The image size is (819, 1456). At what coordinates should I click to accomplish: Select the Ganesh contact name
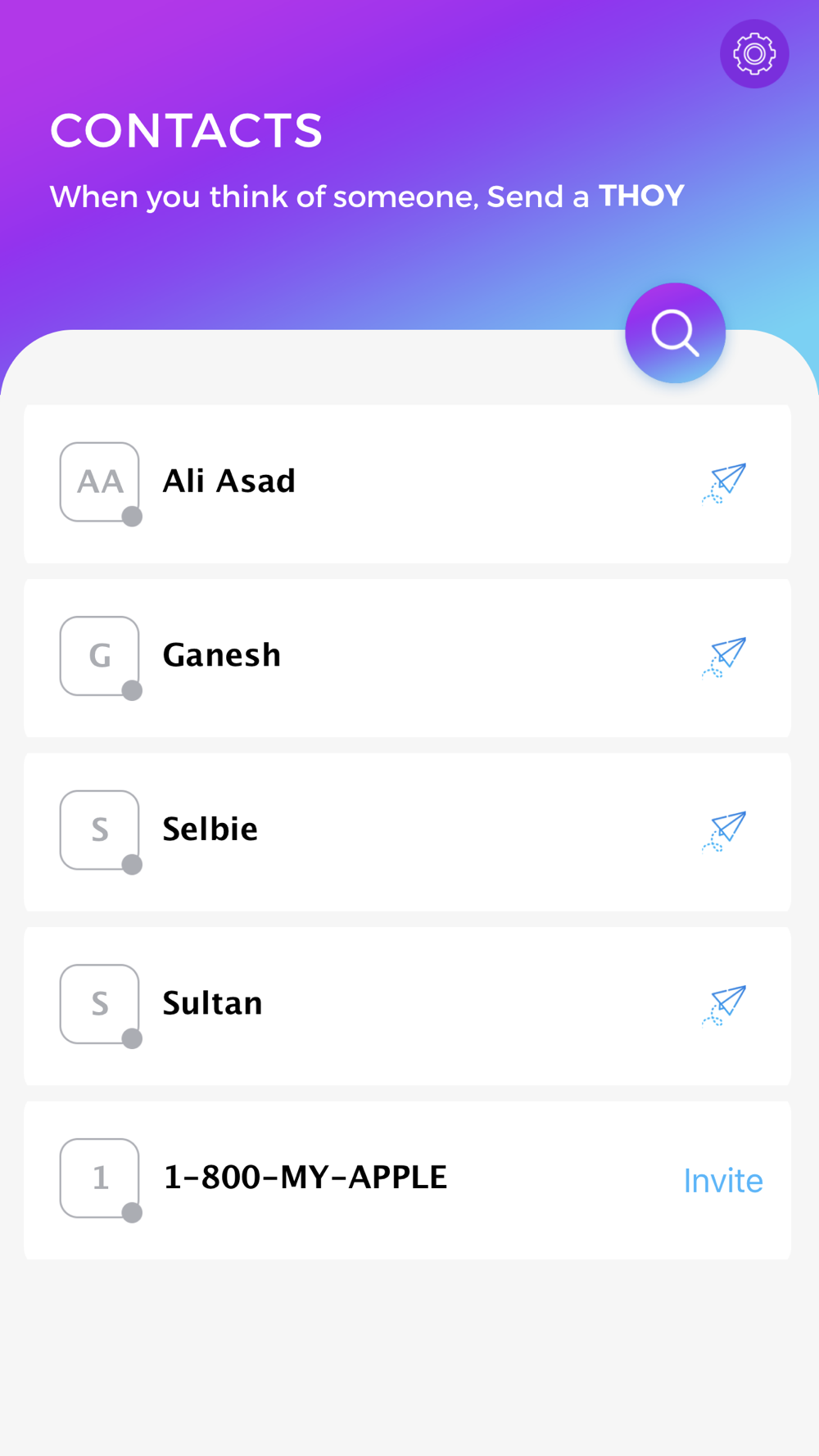(222, 655)
